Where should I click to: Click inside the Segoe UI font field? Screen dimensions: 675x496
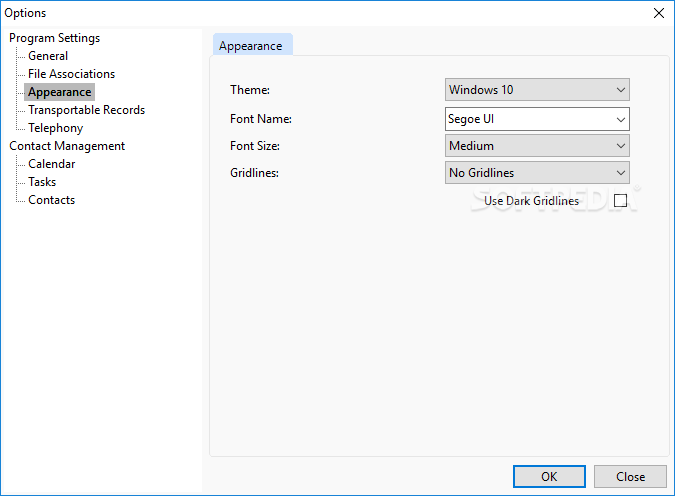coord(529,119)
